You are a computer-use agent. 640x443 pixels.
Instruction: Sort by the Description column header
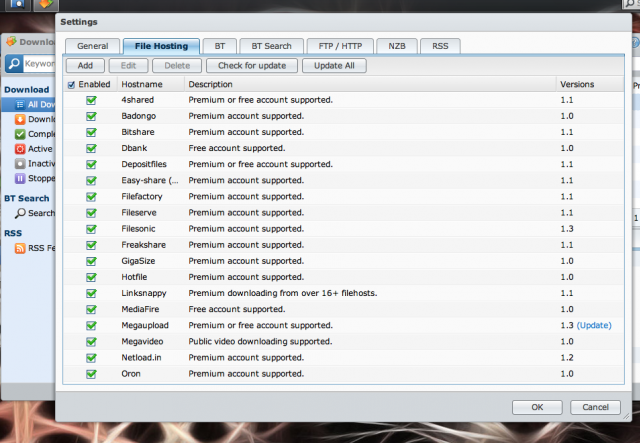(370, 85)
